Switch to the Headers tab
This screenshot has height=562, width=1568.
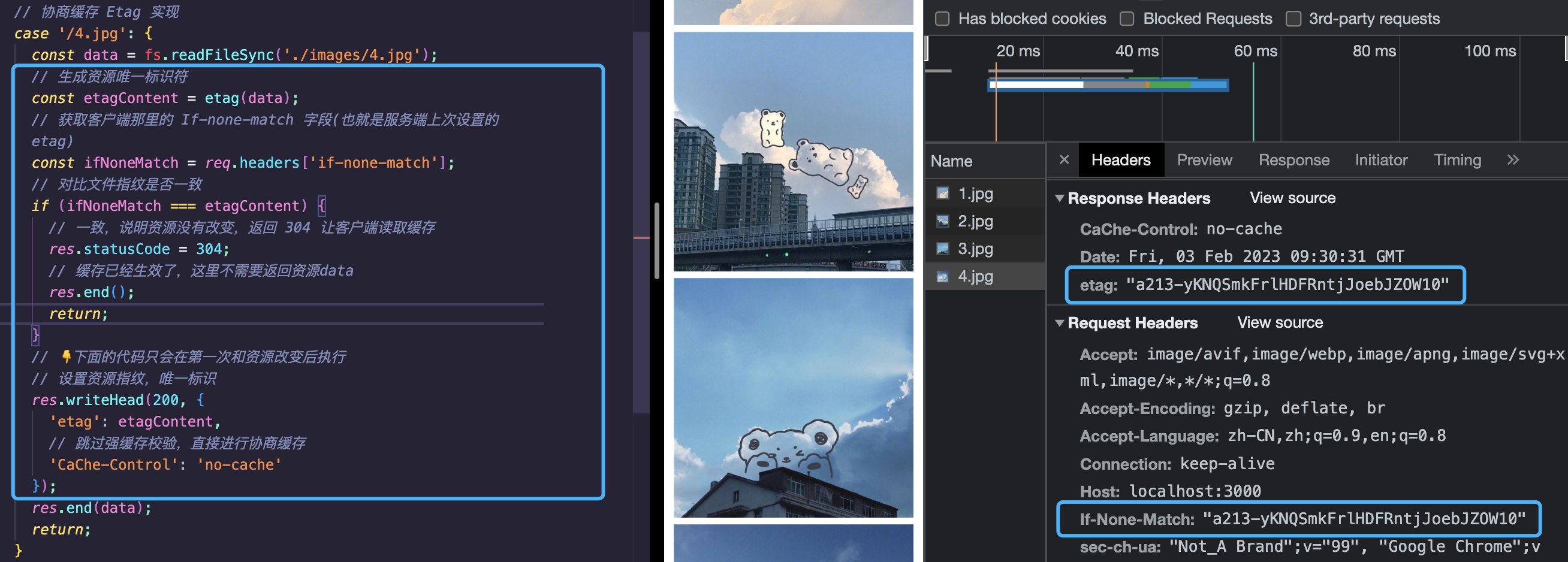tap(1121, 160)
